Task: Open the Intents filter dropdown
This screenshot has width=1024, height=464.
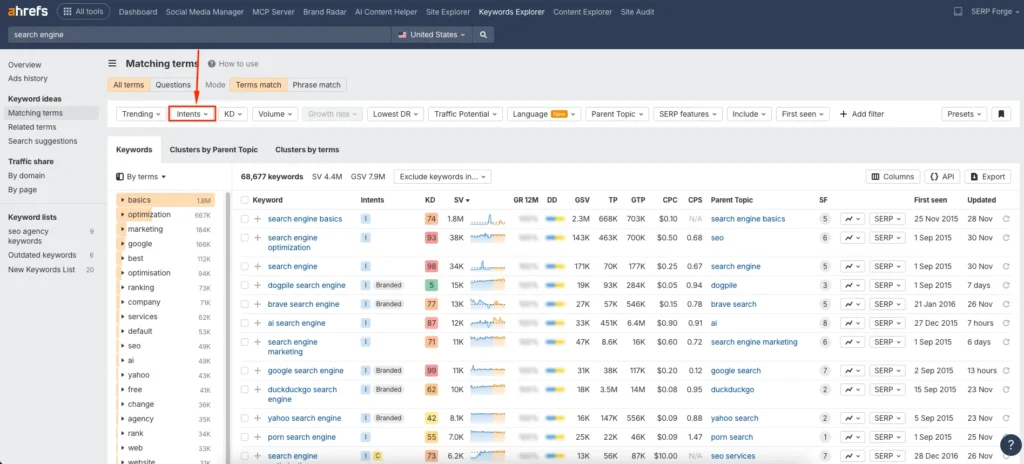Action: (192, 114)
